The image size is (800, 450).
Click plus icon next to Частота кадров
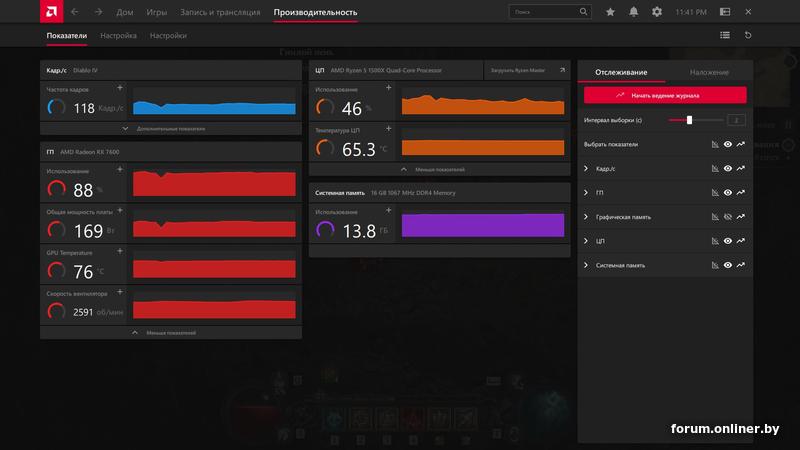pyautogui.click(x=120, y=88)
